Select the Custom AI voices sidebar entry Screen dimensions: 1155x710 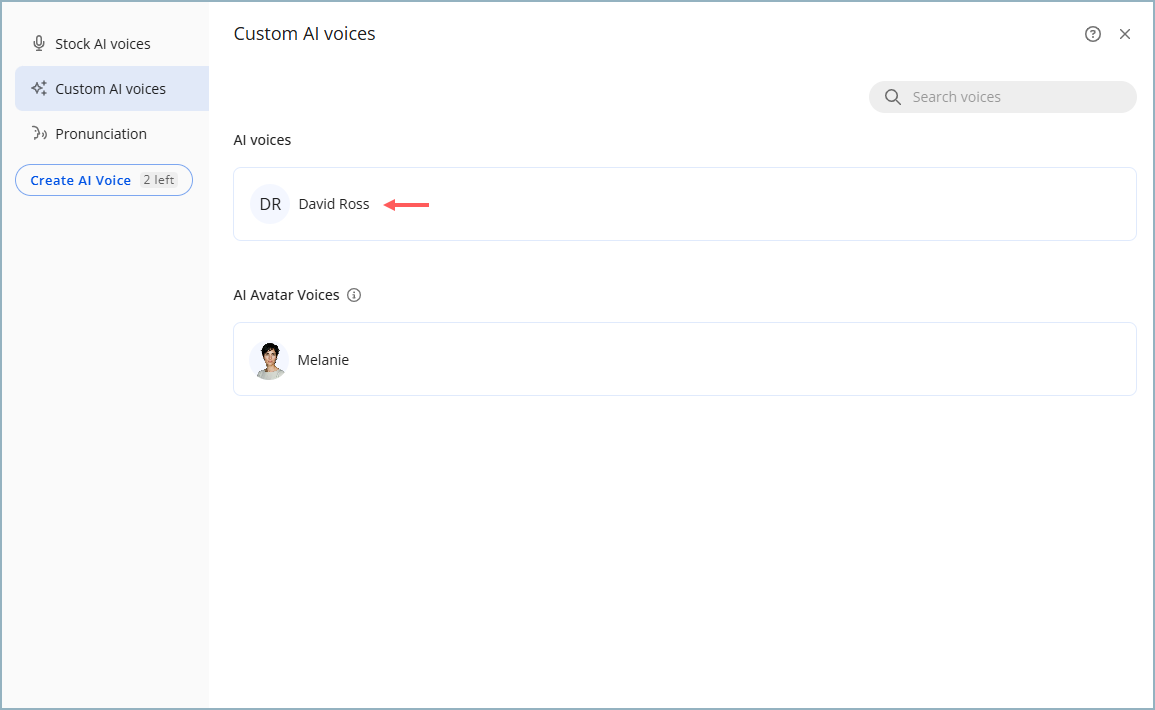click(110, 88)
